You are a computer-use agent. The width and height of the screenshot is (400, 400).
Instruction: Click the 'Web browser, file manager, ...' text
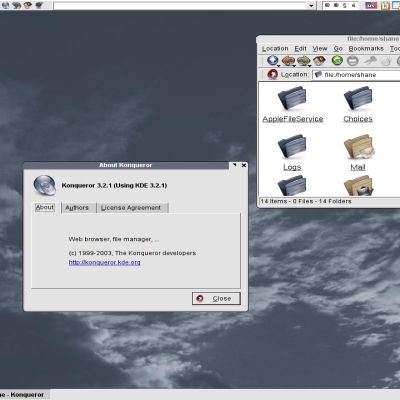click(x=114, y=239)
